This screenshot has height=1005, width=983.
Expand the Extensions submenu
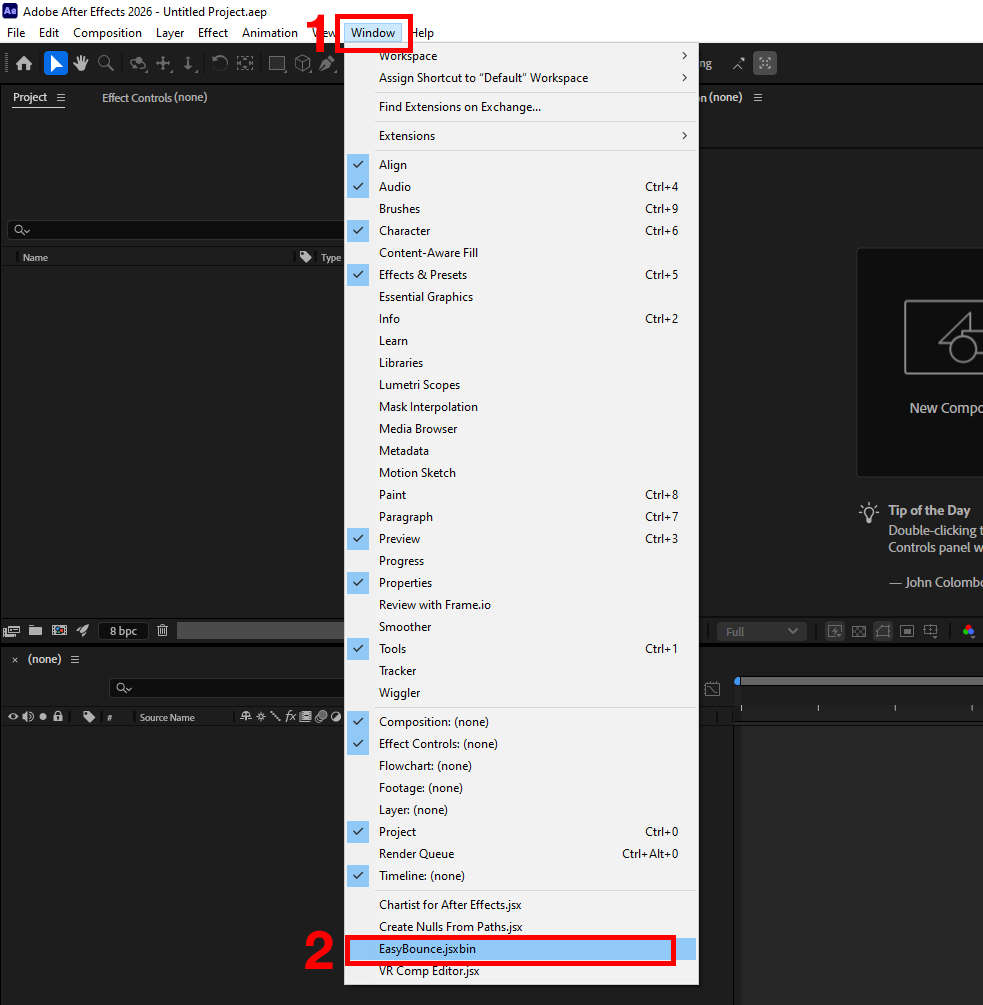point(521,136)
